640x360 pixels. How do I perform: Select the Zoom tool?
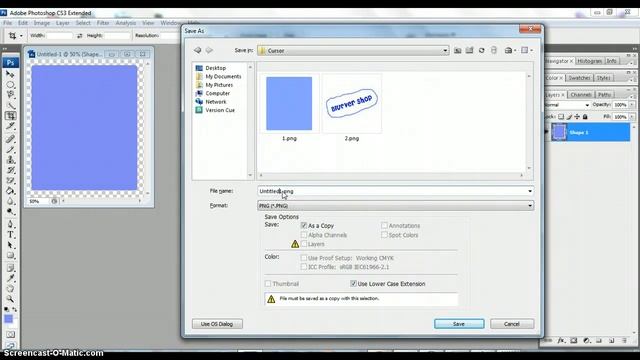coord(10,299)
